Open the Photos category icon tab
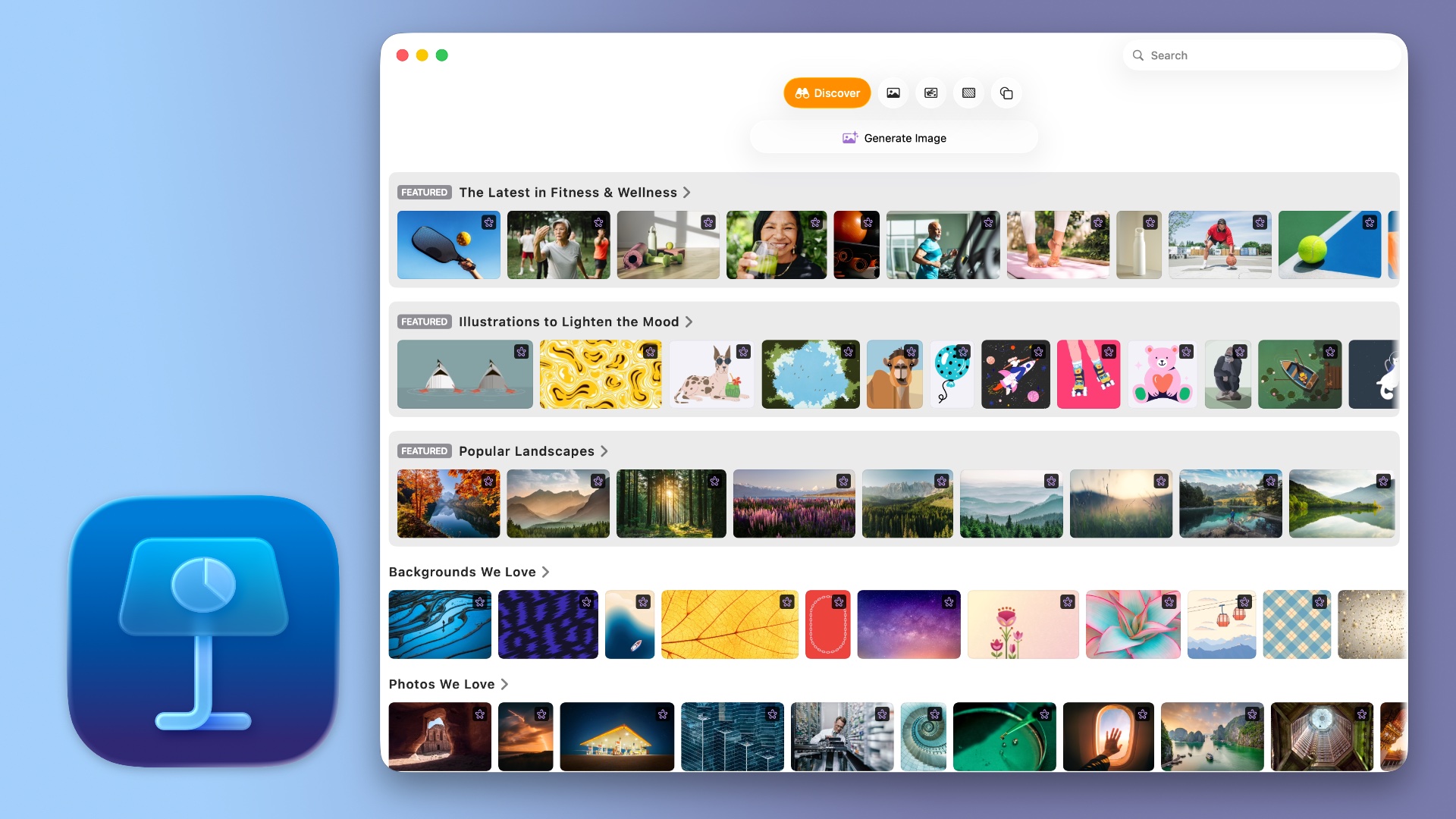Screen dimensions: 1456x819 pyautogui.click(x=893, y=93)
